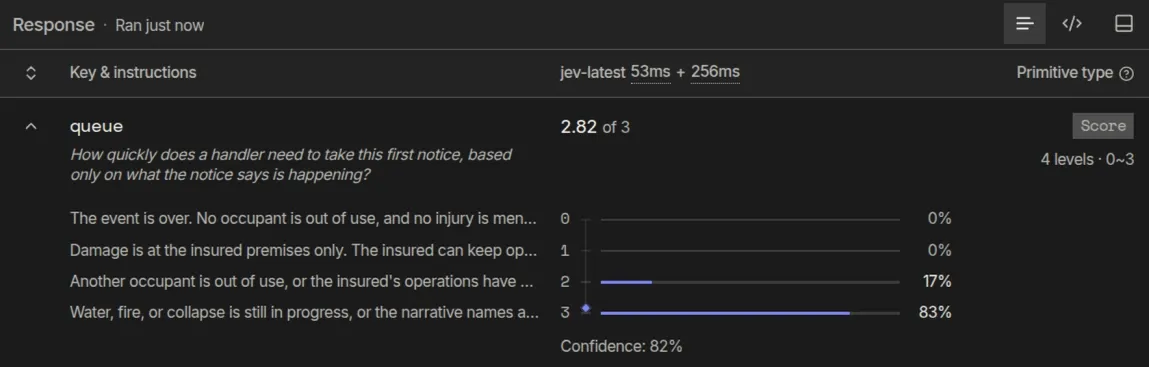The image size is (1149, 367).
Task: Click the Response panel title
Action: click(53, 25)
